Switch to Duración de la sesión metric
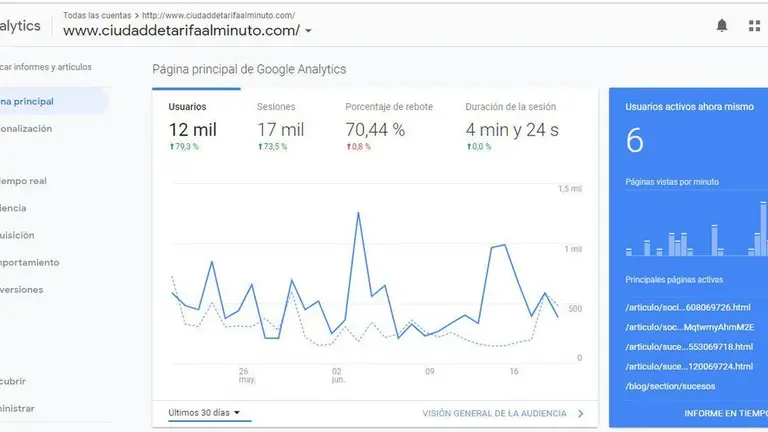 pyautogui.click(x=512, y=126)
